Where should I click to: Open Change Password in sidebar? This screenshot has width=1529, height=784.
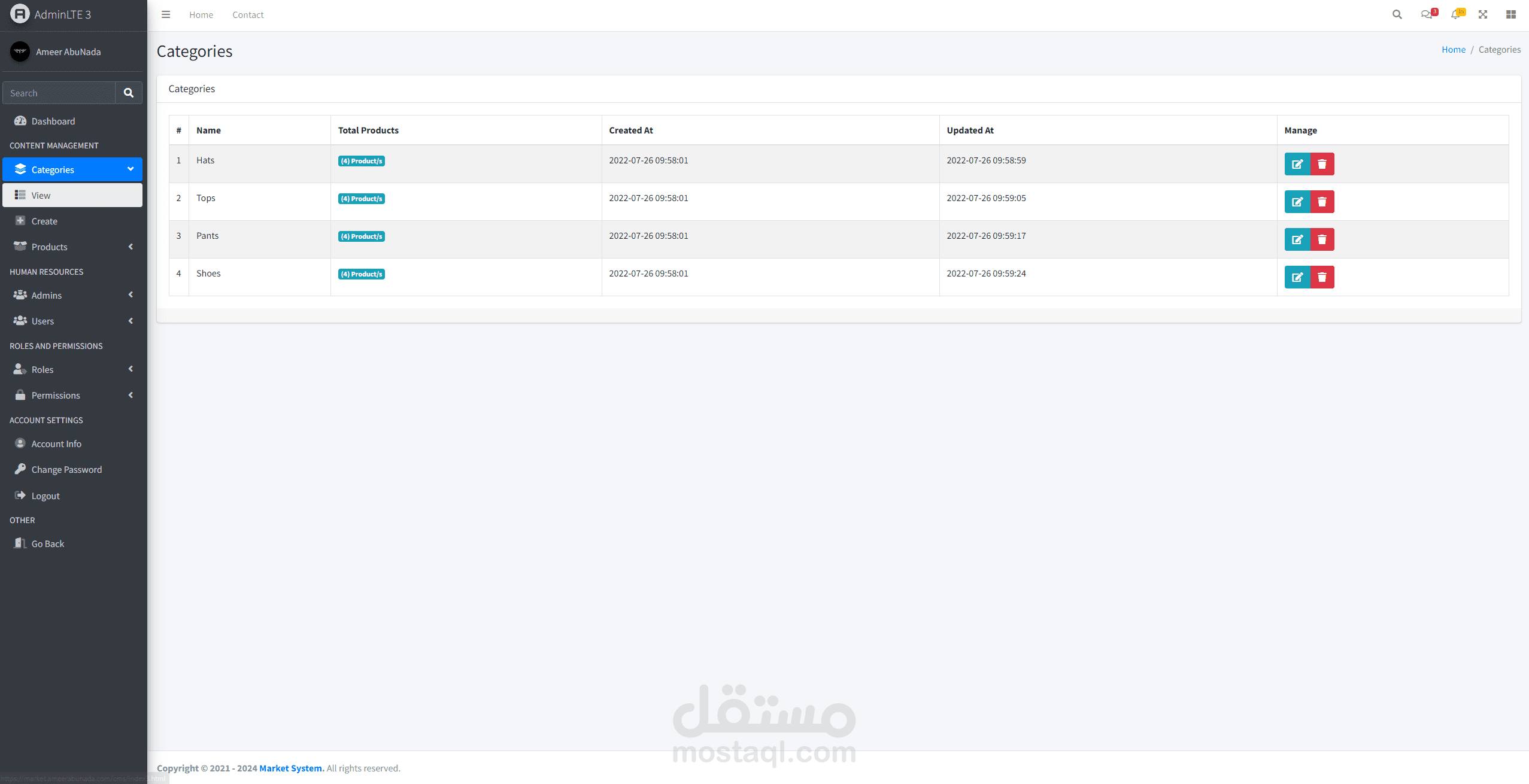click(x=66, y=469)
